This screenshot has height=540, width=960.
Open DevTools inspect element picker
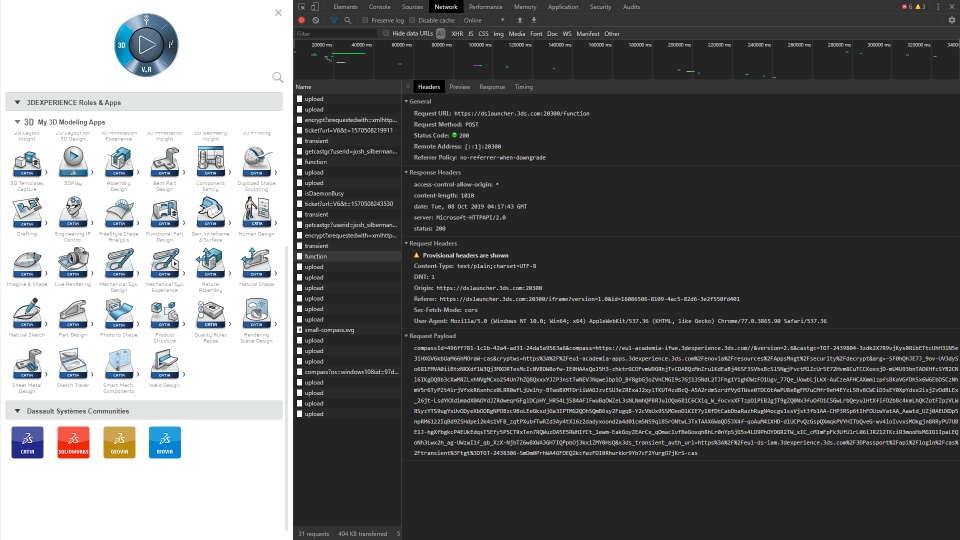[302, 7]
